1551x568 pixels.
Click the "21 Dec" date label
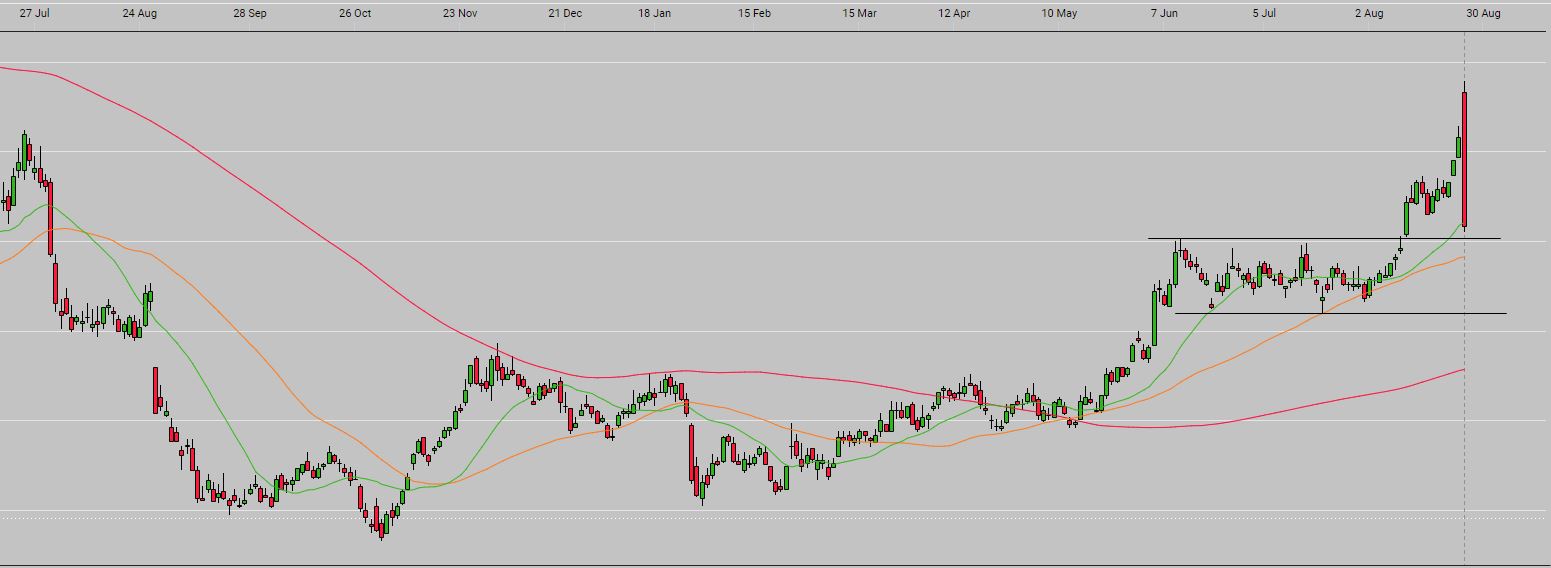click(565, 14)
